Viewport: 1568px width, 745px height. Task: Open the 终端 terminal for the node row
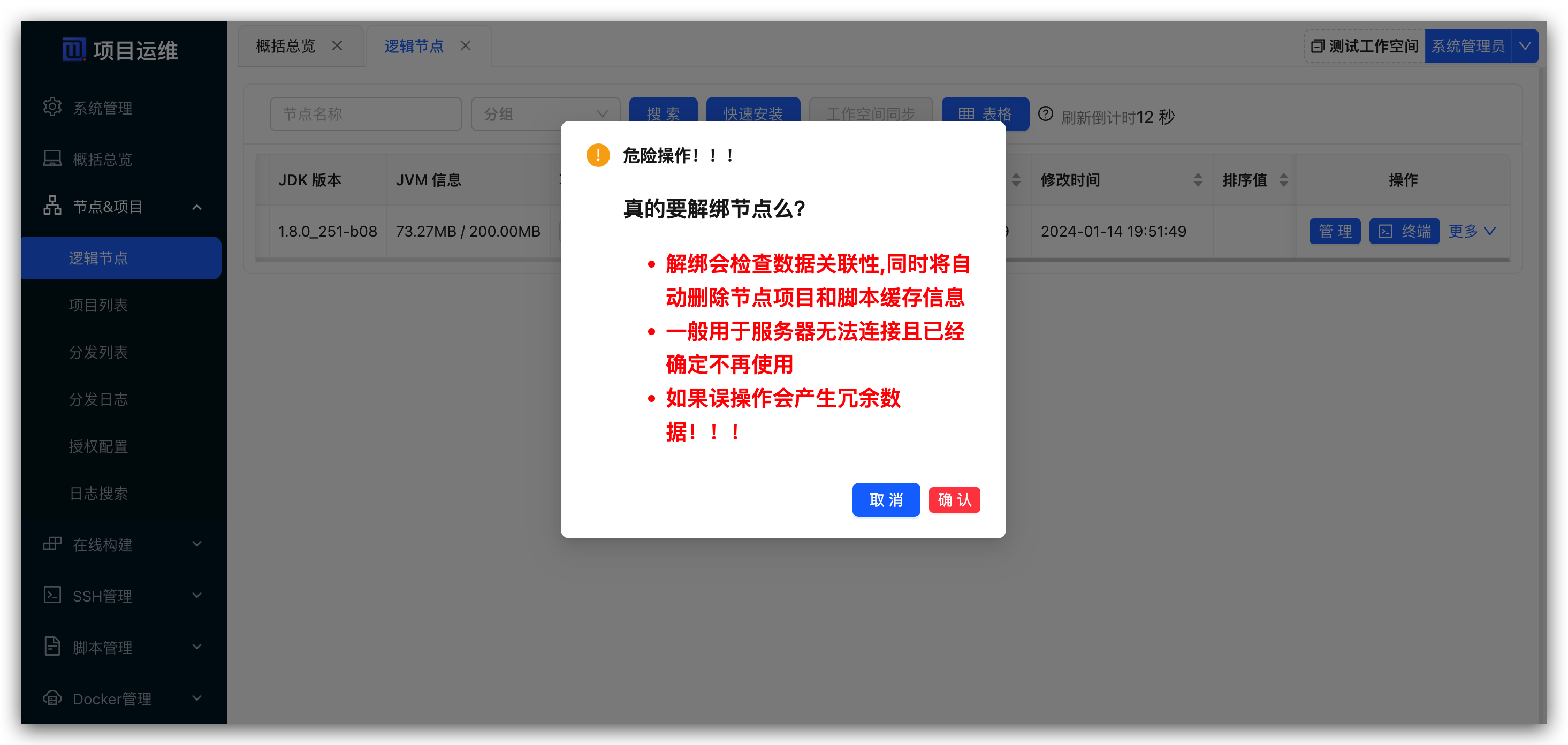[x=1404, y=231]
